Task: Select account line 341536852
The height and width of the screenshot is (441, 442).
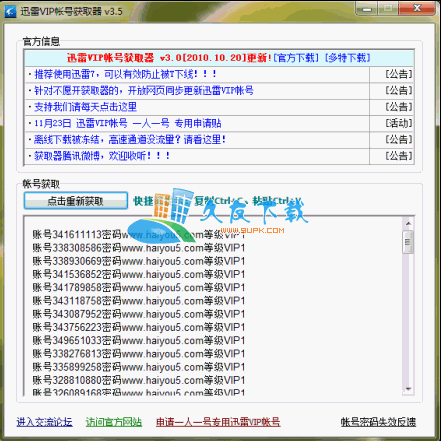Action: pyautogui.click(x=139, y=274)
